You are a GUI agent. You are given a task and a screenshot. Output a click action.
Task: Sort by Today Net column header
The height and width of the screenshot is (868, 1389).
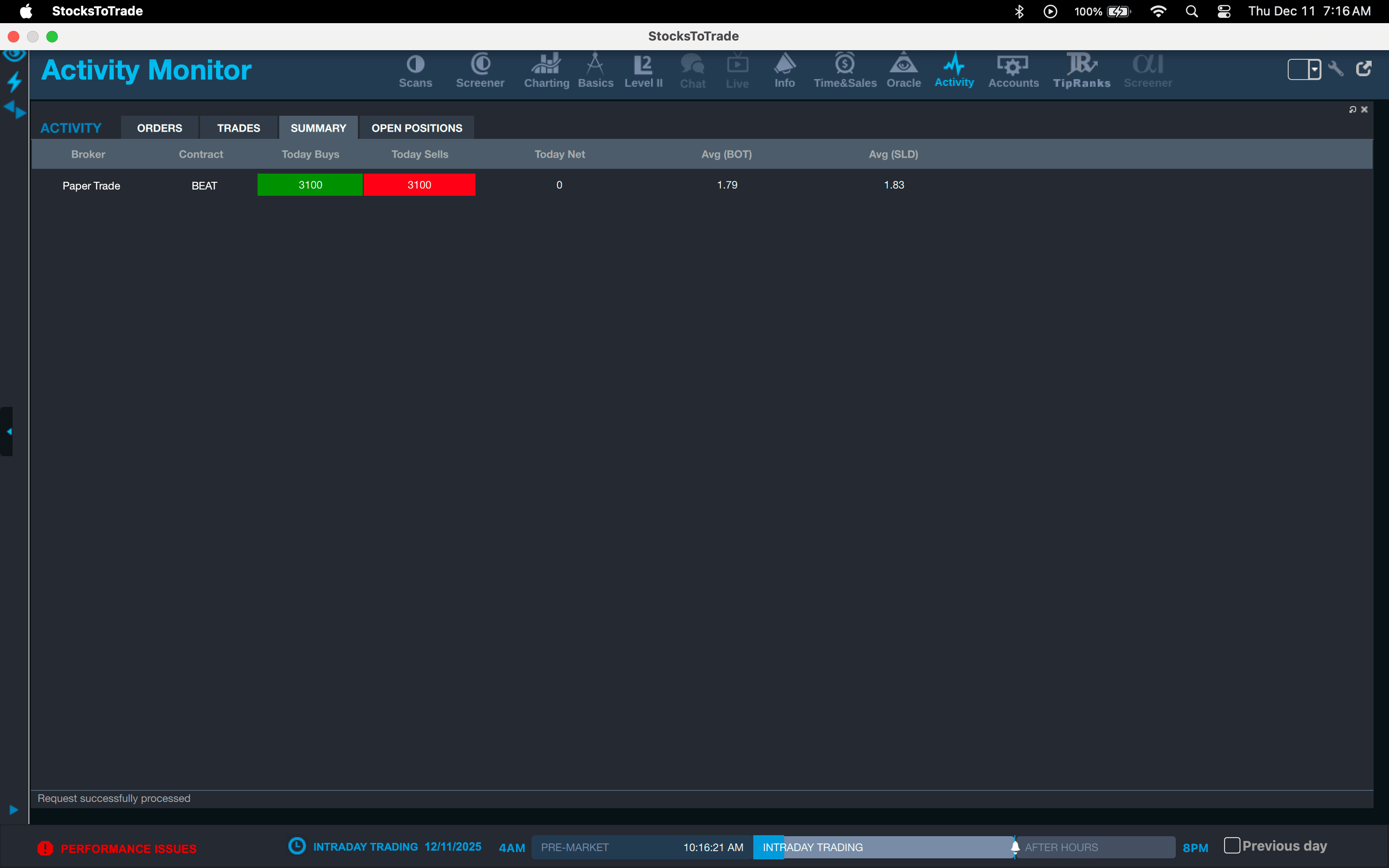559,154
